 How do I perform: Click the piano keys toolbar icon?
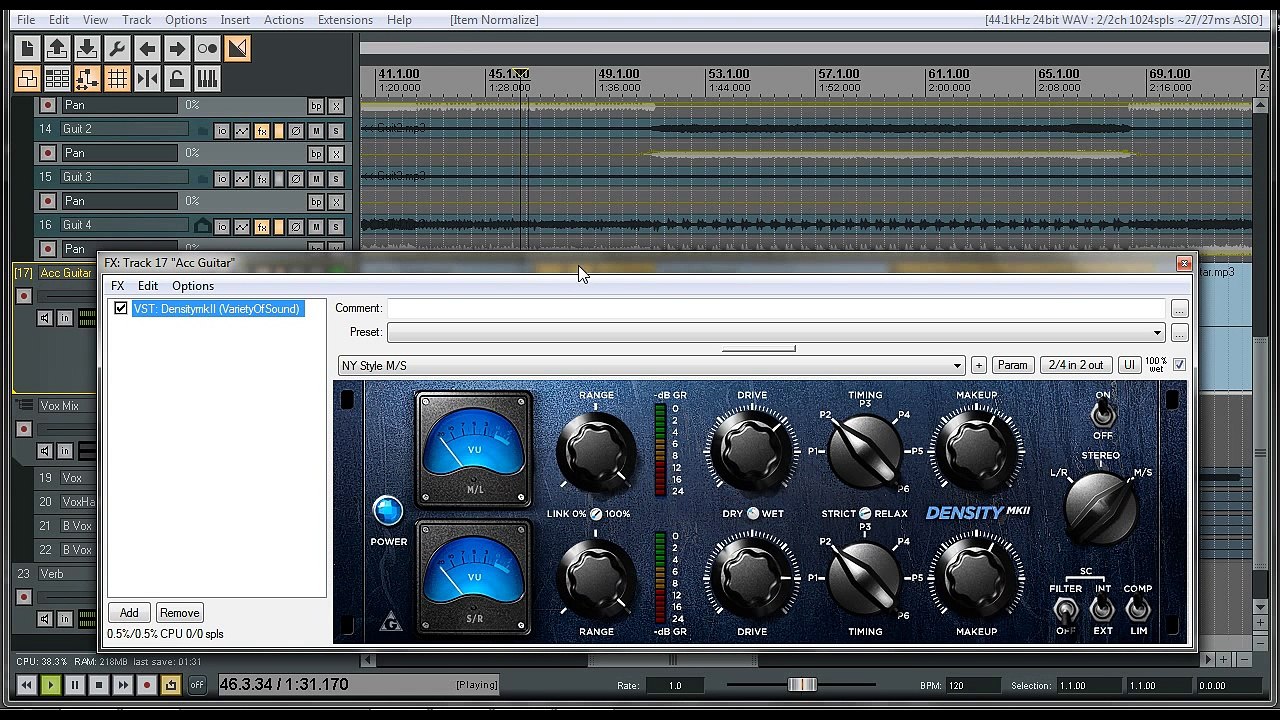[207, 79]
